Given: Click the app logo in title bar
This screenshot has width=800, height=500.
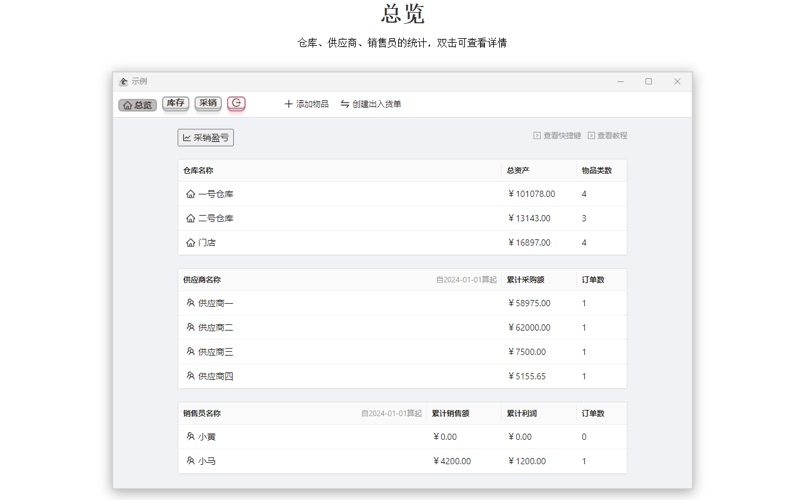Looking at the screenshot, I should [124, 81].
